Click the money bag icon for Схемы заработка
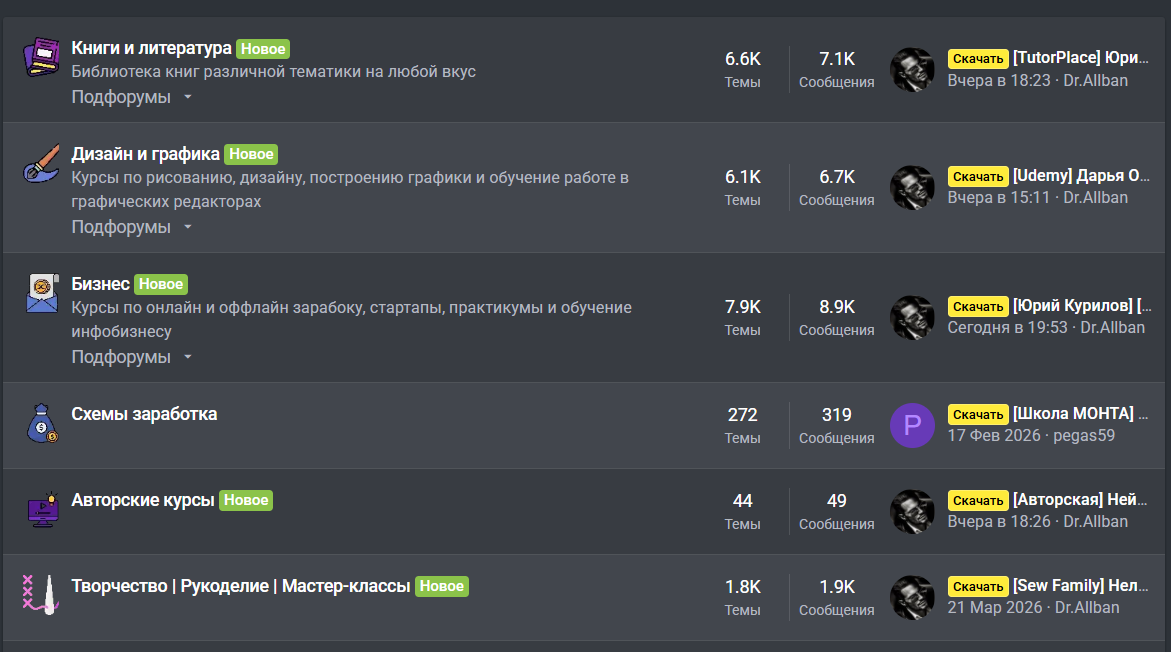1171x652 pixels. [x=42, y=423]
